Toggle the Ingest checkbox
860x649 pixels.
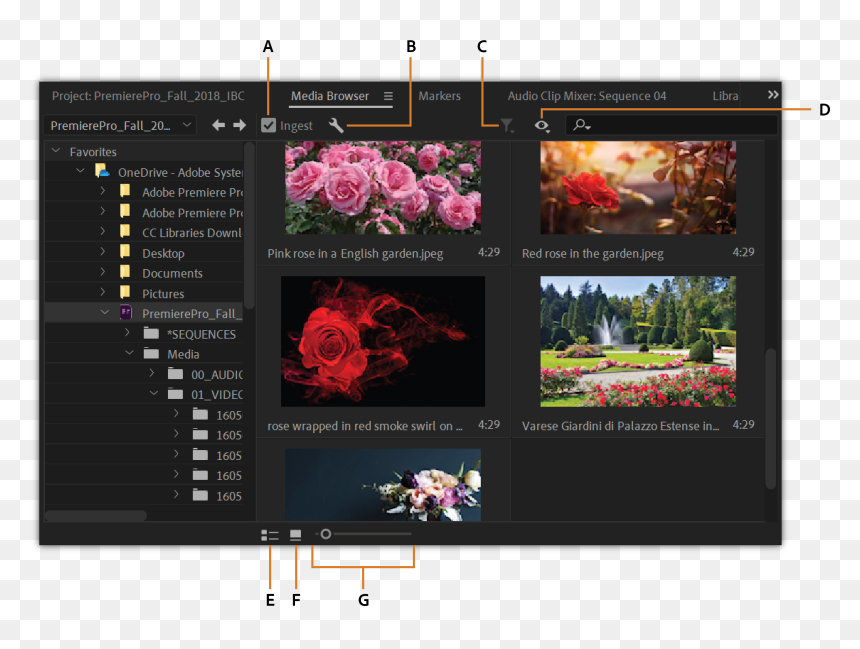click(268, 126)
